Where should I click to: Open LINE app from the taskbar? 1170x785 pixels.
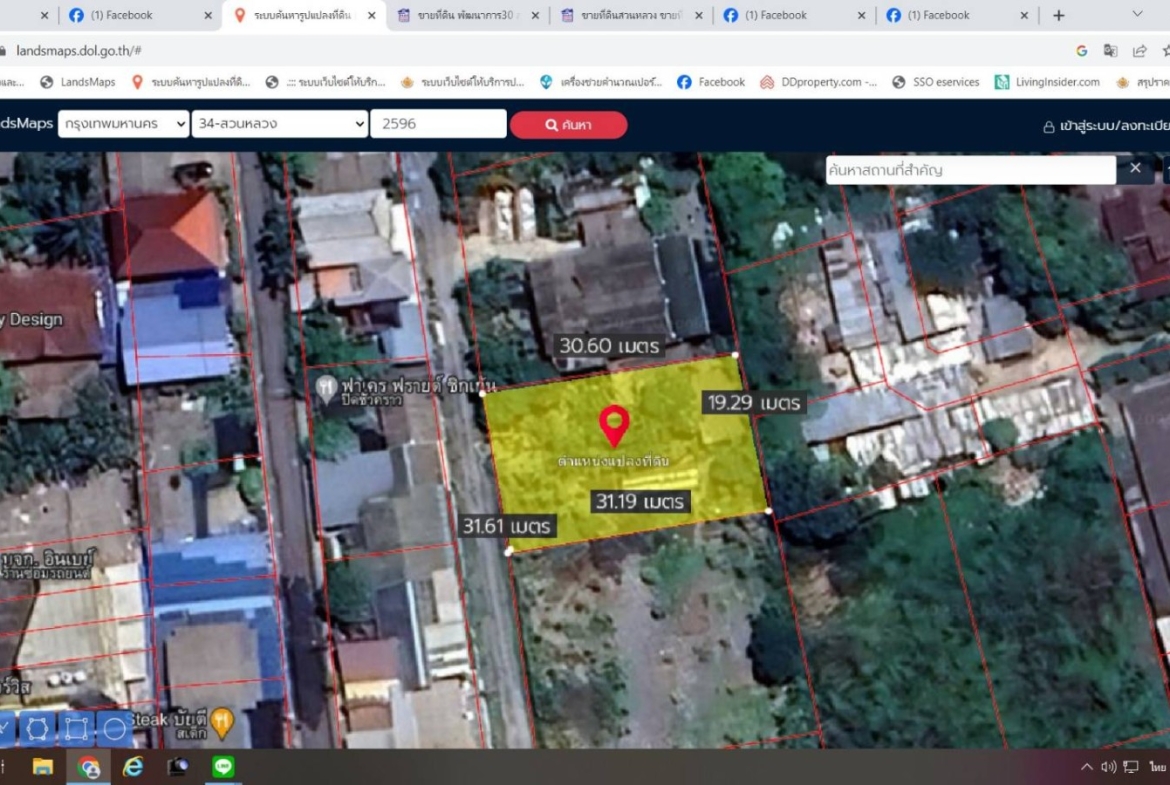coord(222,766)
